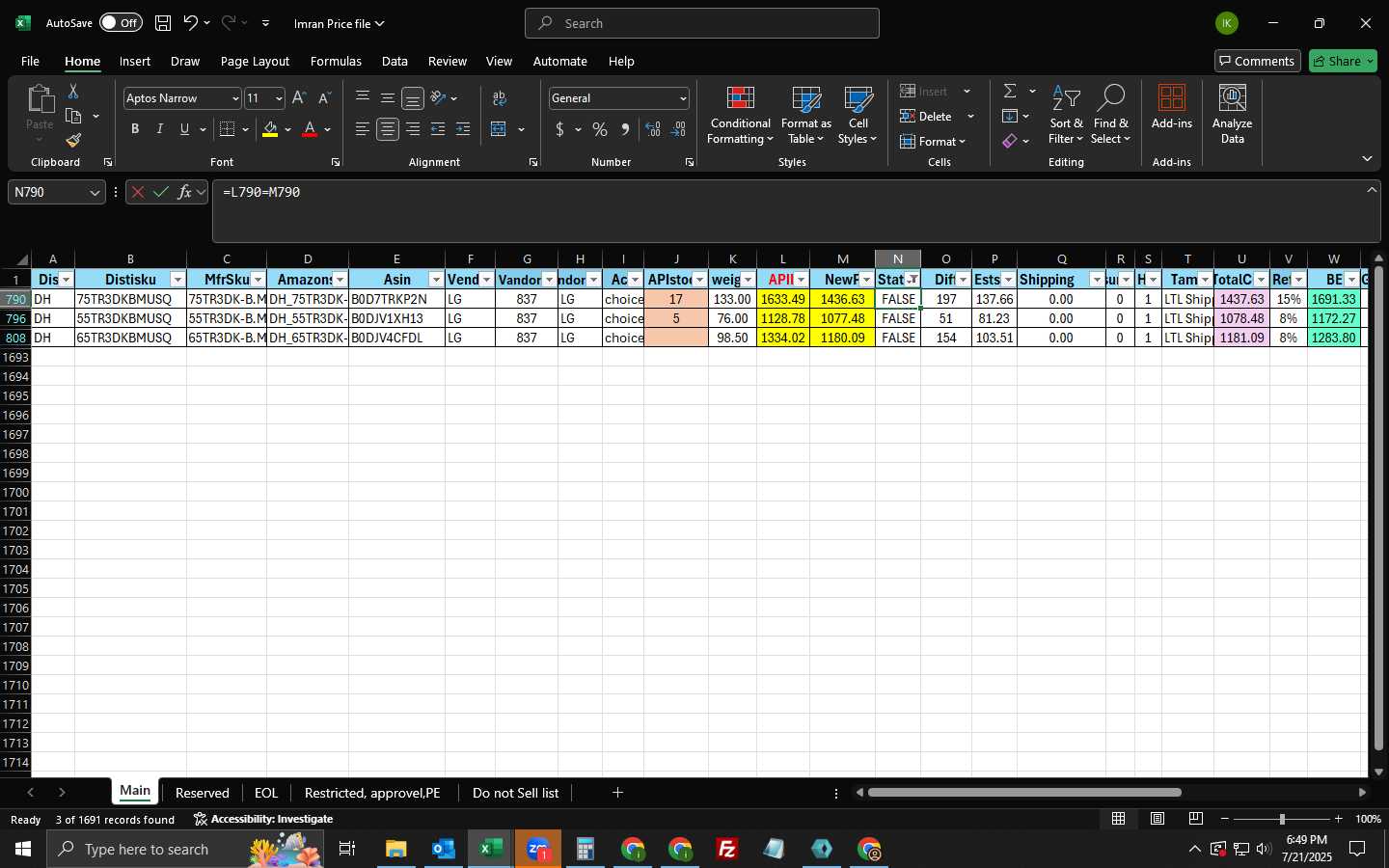This screenshot has width=1389, height=868.
Task: Switch to Page Break Preview view
Action: pyautogui.click(x=1196, y=819)
